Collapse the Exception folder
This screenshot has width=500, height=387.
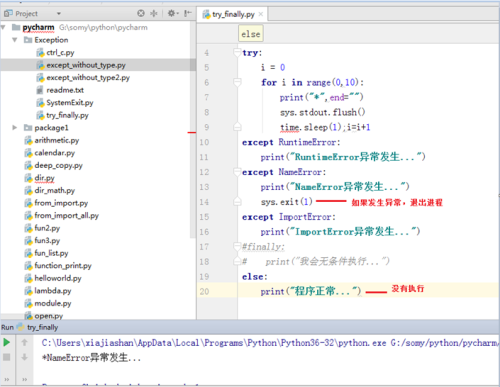pyautogui.click(x=15, y=40)
